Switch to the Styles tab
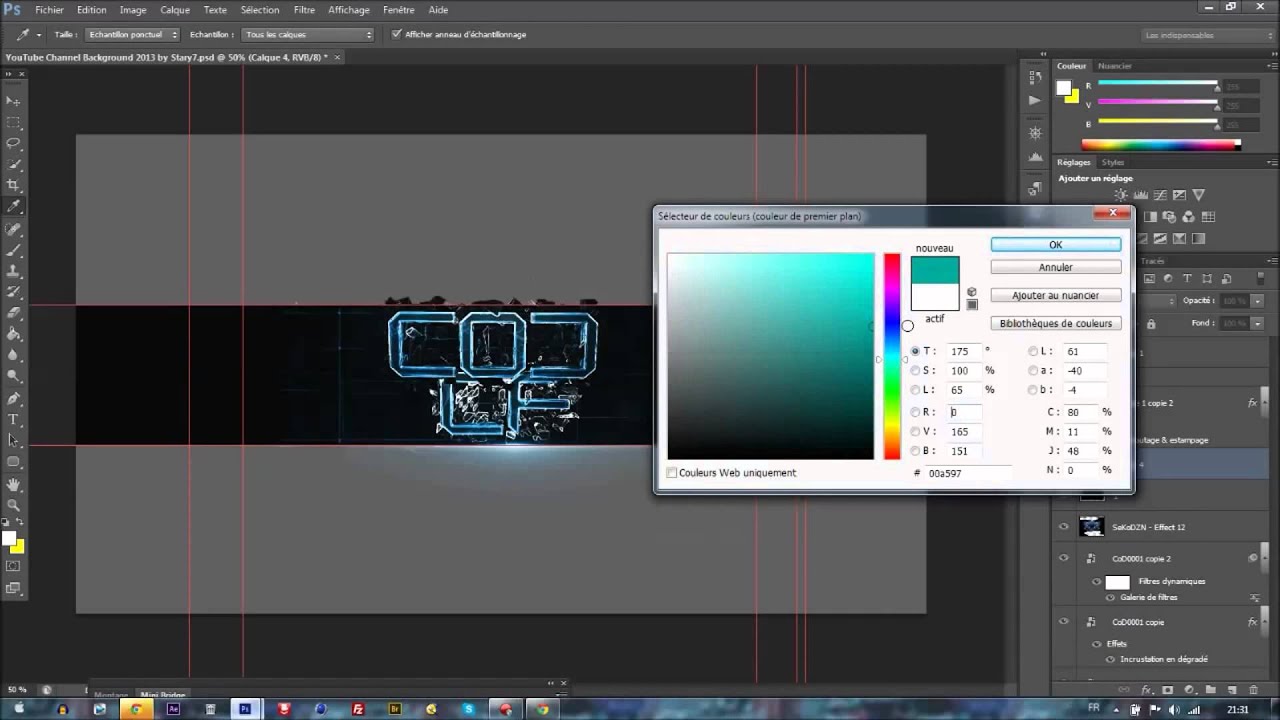This screenshot has width=1280, height=720. (1113, 162)
